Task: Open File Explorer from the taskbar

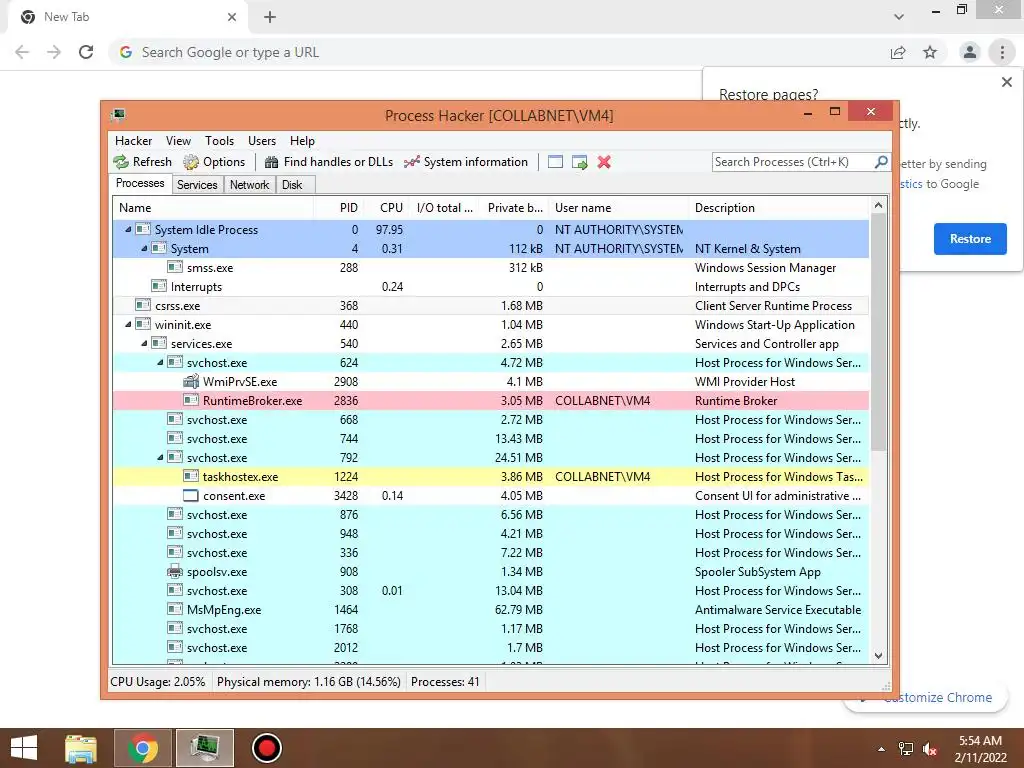Action: click(81, 748)
